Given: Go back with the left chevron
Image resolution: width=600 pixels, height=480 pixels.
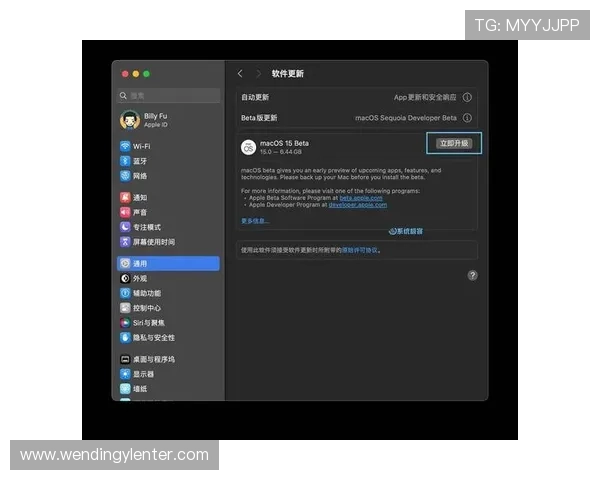Looking at the screenshot, I should [240, 73].
